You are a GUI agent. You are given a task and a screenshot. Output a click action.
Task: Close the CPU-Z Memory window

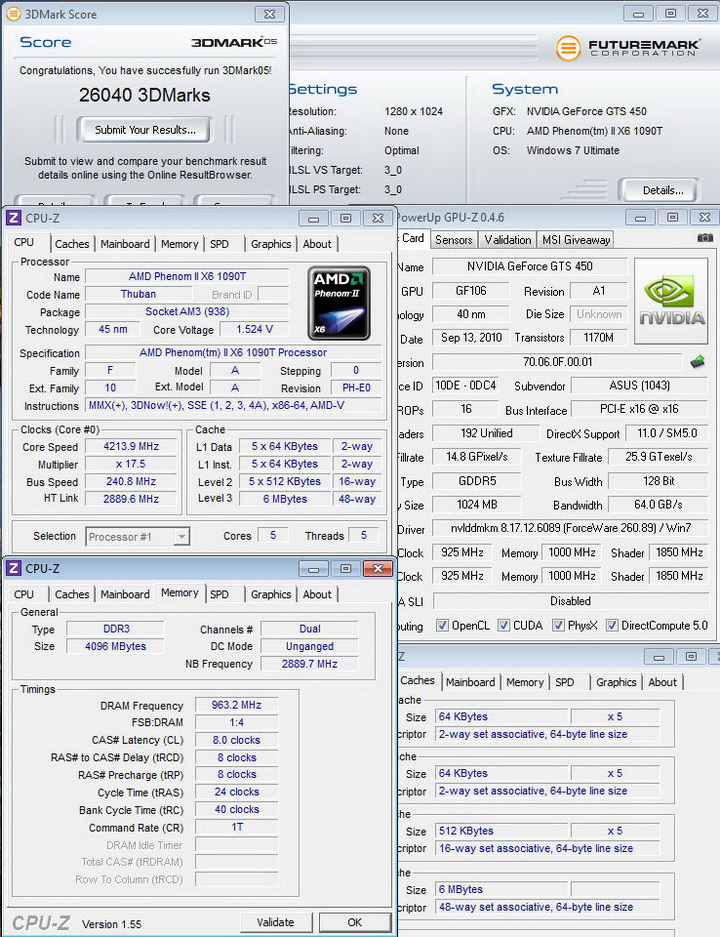click(378, 568)
